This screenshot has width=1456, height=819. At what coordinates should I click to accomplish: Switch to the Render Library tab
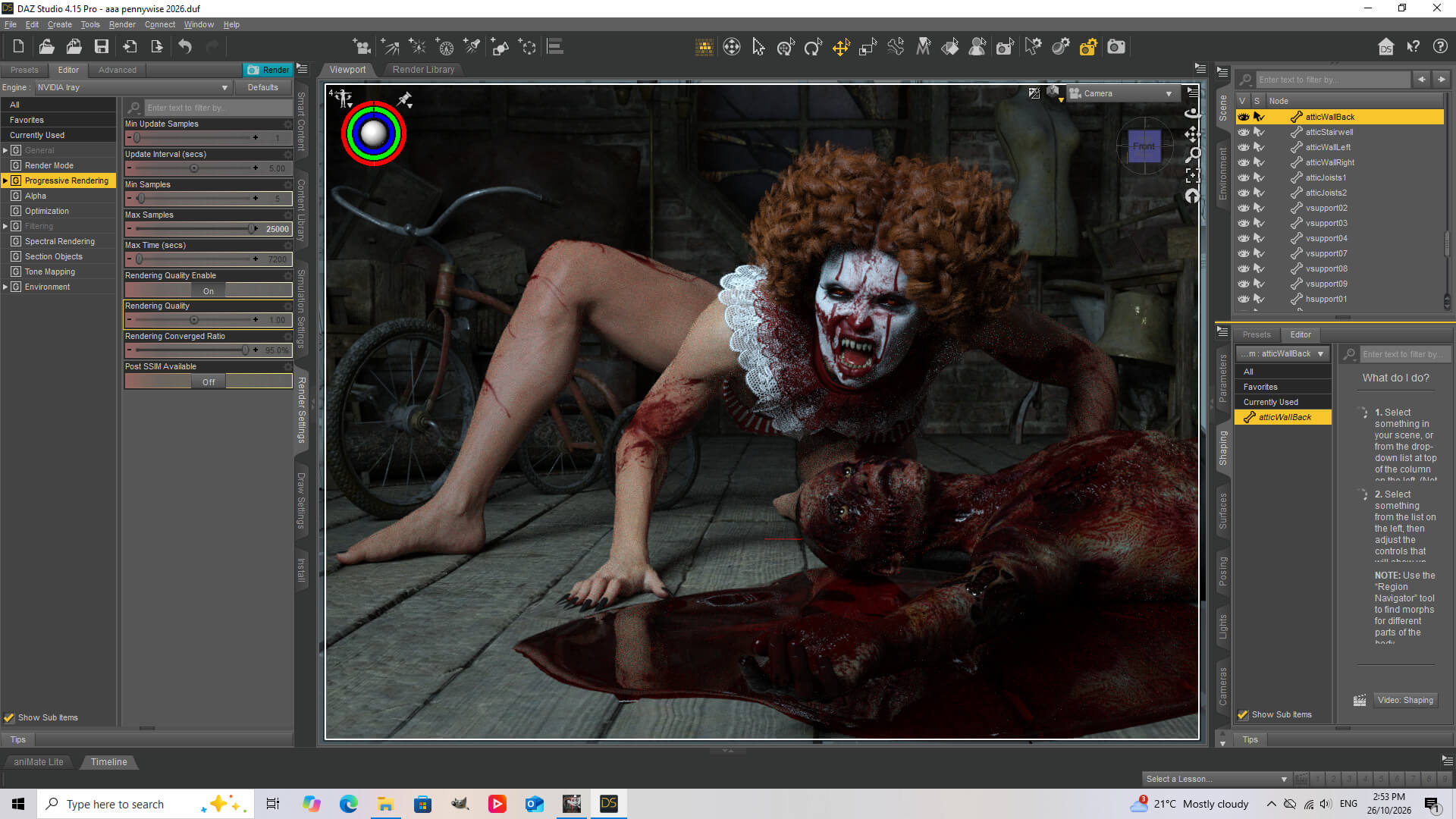(x=423, y=70)
